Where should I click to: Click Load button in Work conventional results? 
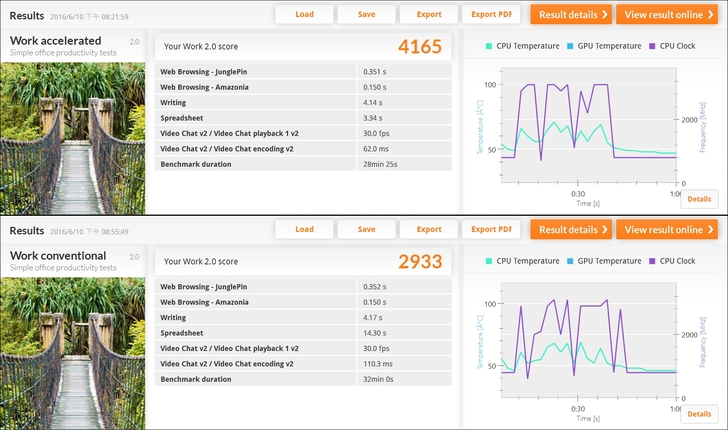304,229
